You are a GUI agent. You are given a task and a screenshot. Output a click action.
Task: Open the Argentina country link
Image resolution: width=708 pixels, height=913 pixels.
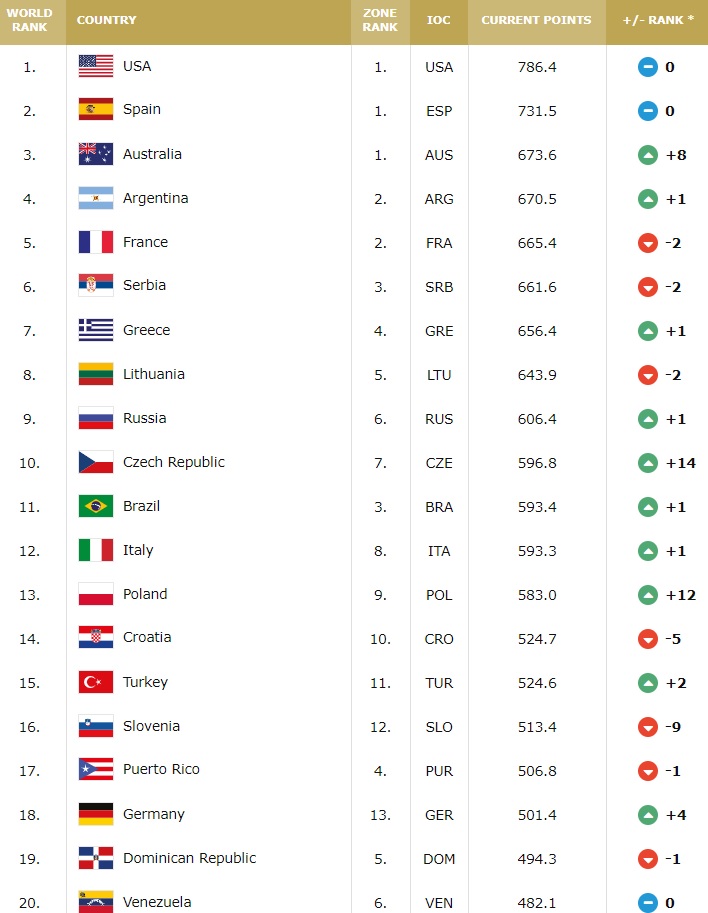click(x=155, y=199)
